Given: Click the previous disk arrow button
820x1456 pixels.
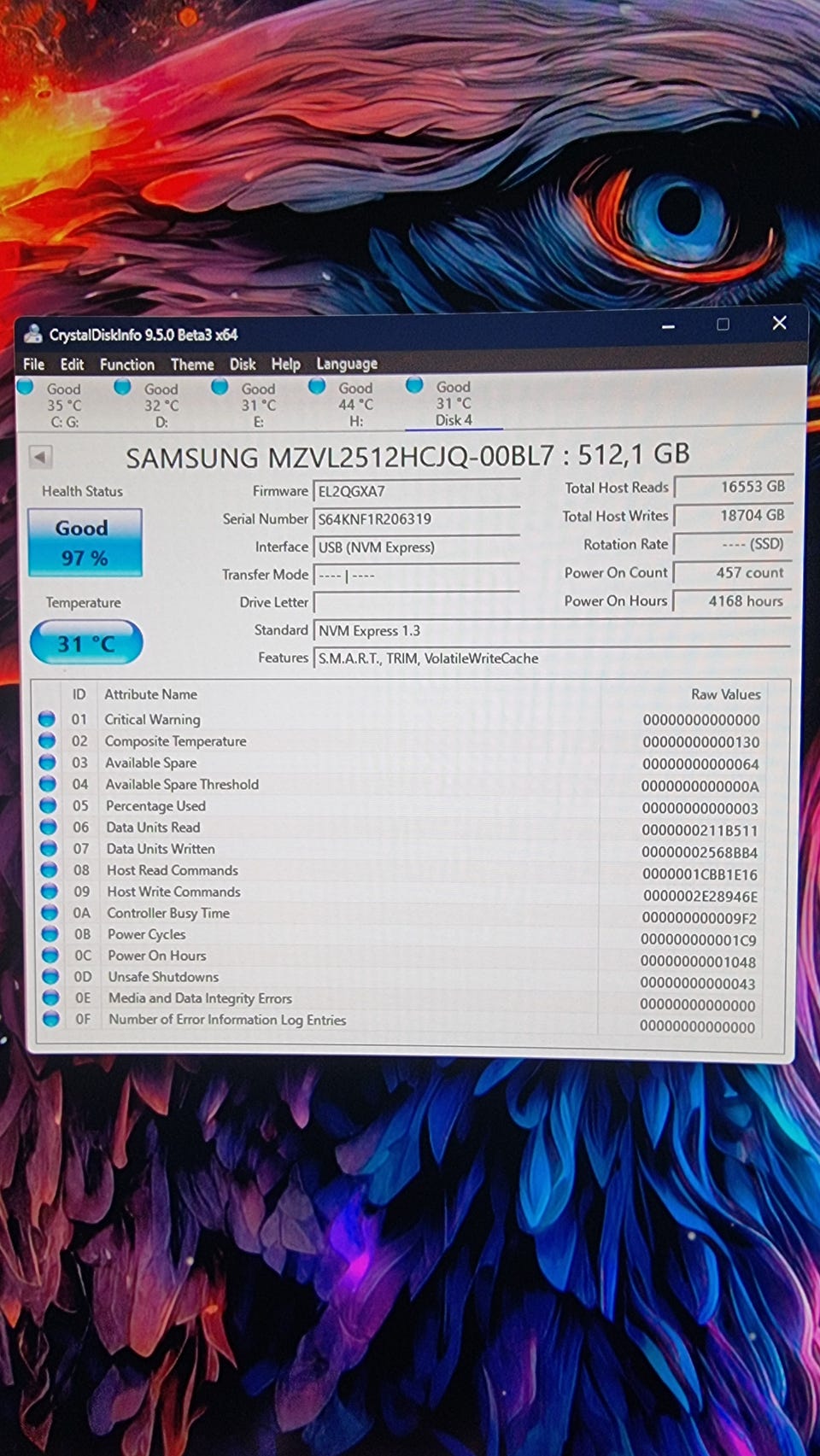Looking at the screenshot, I should [x=40, y=457].
